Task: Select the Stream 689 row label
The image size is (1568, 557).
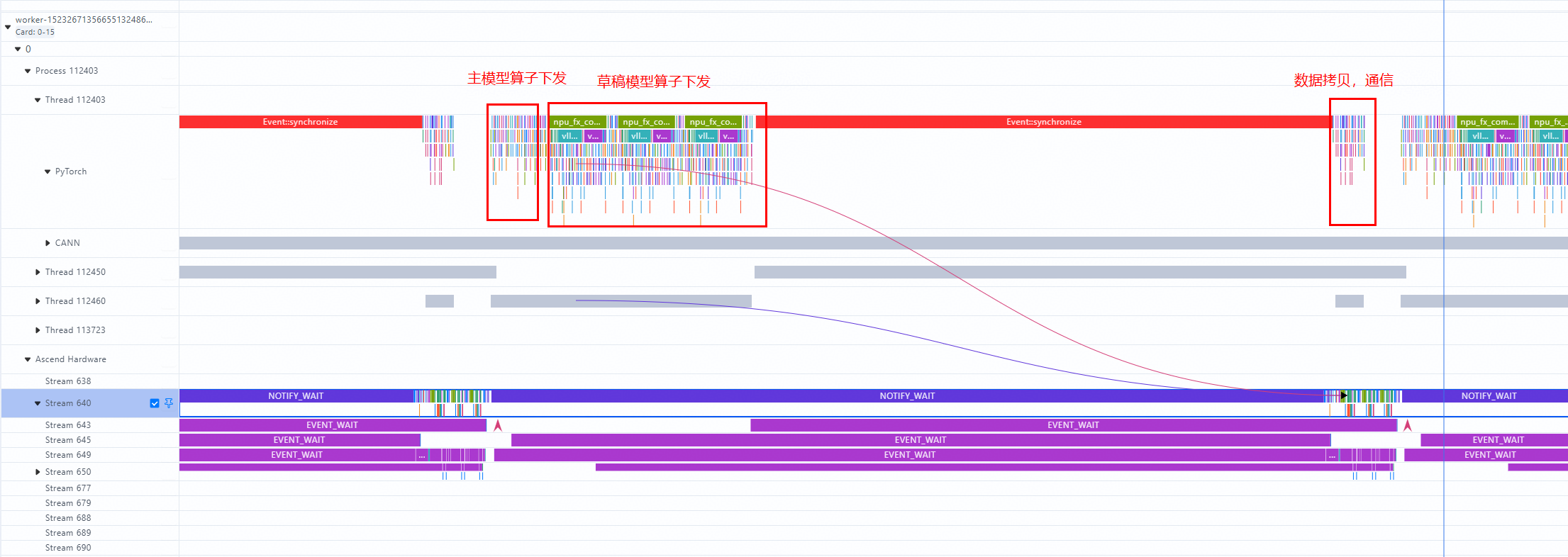Action: tap(68, 533)
